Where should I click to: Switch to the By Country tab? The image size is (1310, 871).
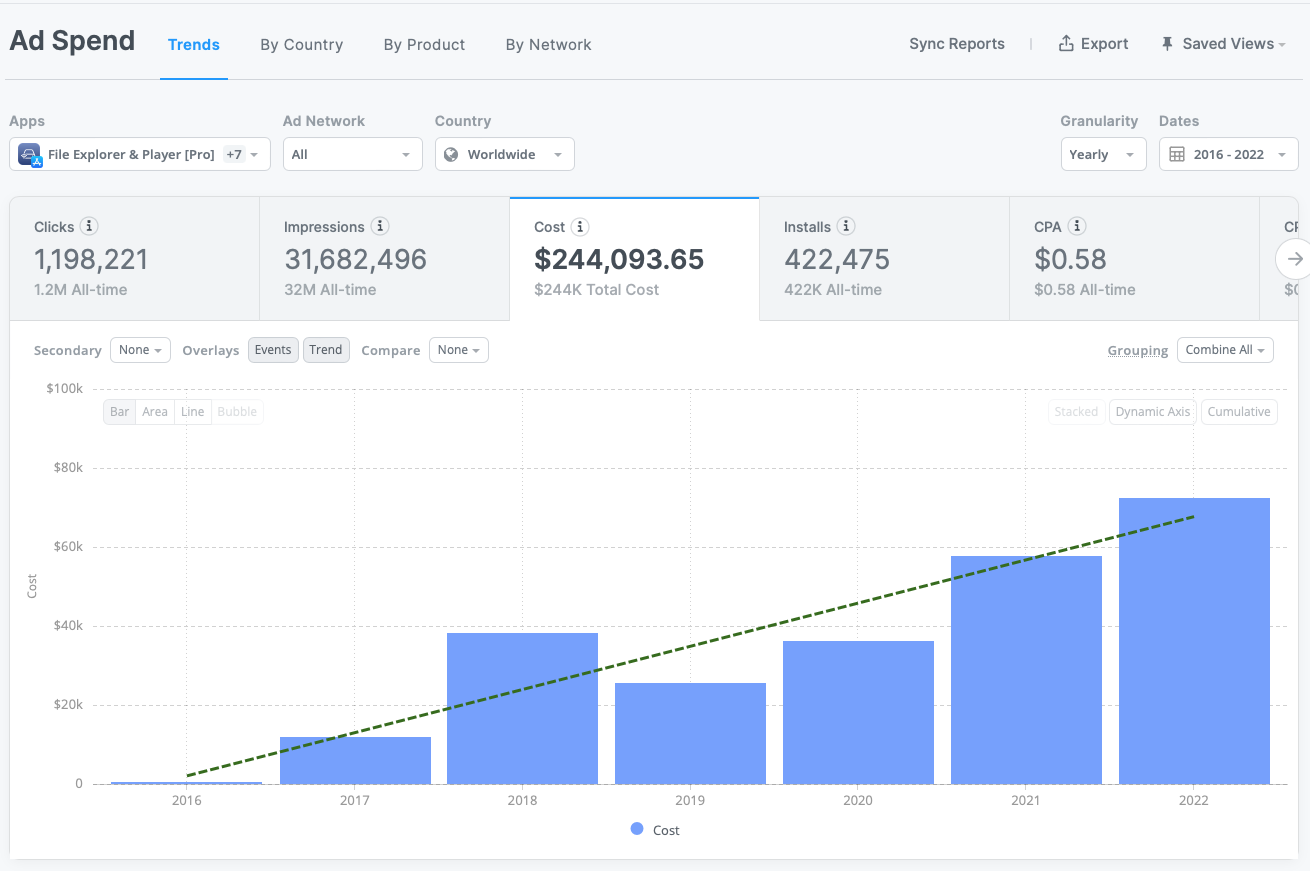tap(301, 45)
